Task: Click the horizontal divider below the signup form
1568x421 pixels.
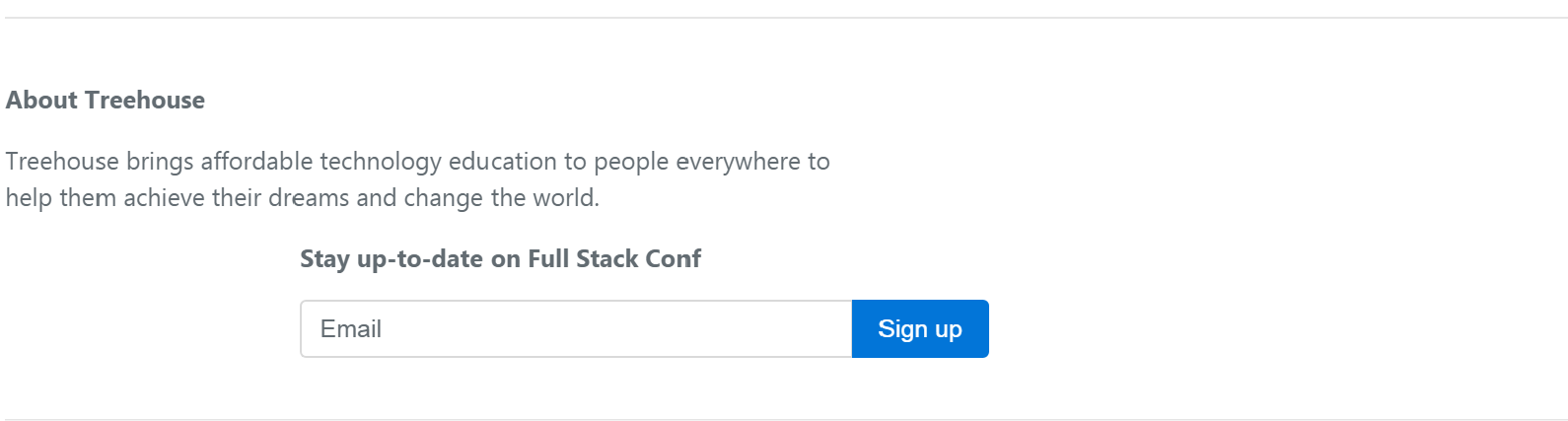Action: pos(784,419)
